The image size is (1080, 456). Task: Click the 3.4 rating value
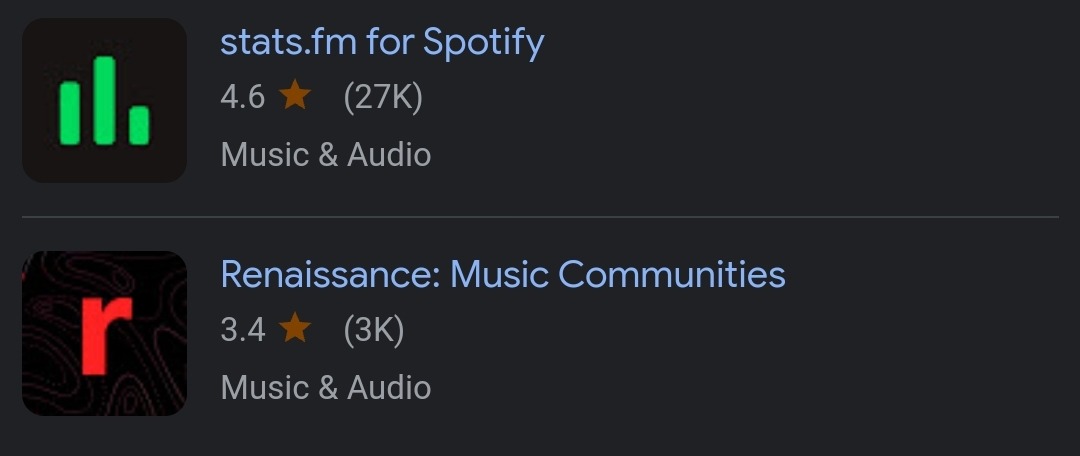(242, 329)
